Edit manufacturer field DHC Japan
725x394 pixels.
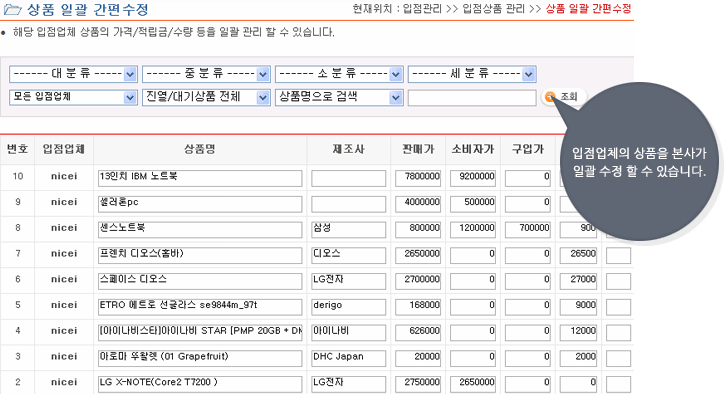click(x=349, y=358)
